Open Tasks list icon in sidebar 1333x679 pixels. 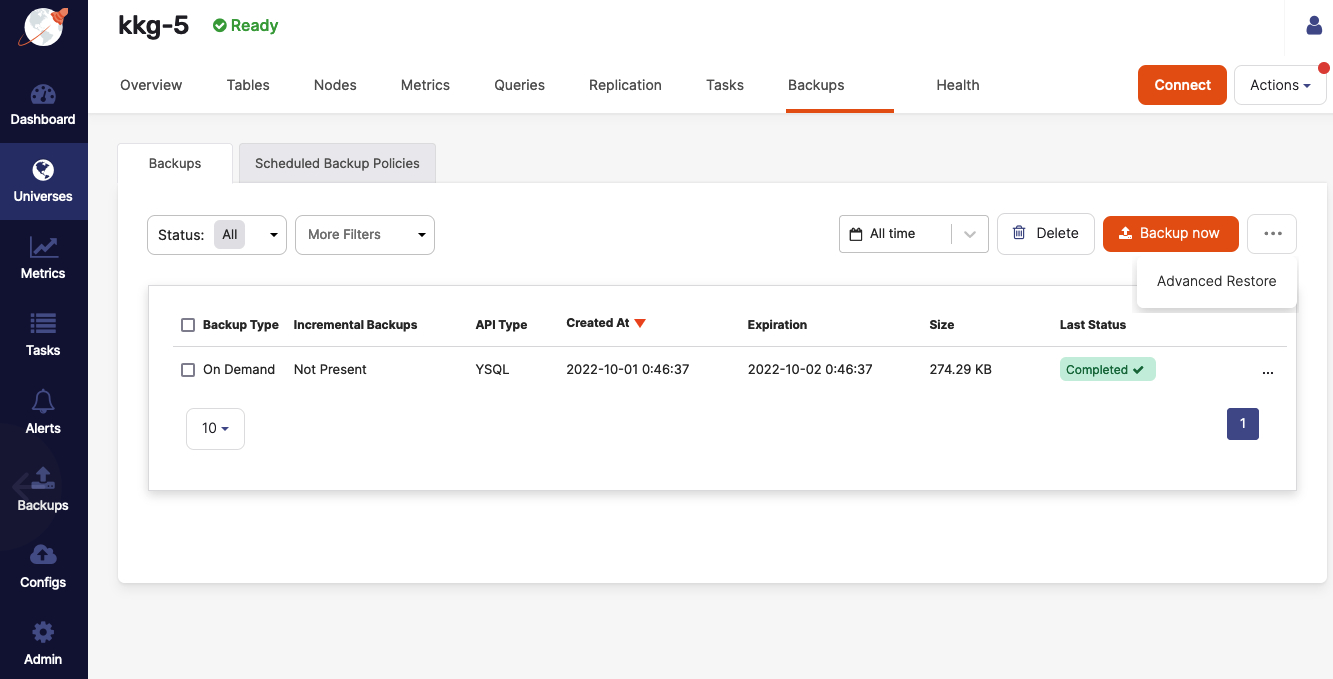click(x=43, y=324)
